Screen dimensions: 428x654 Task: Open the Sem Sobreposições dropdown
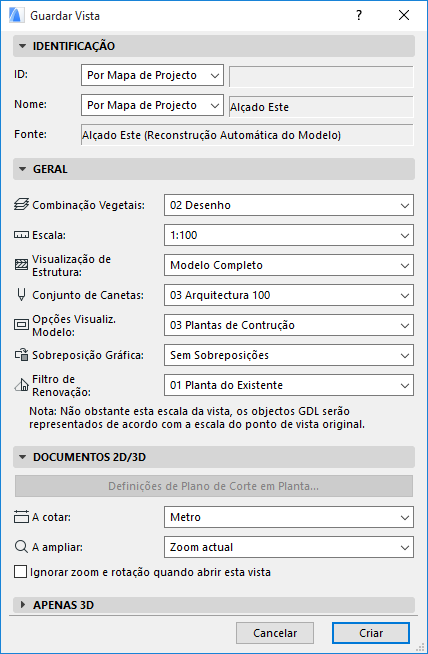(x=289, y=355)
